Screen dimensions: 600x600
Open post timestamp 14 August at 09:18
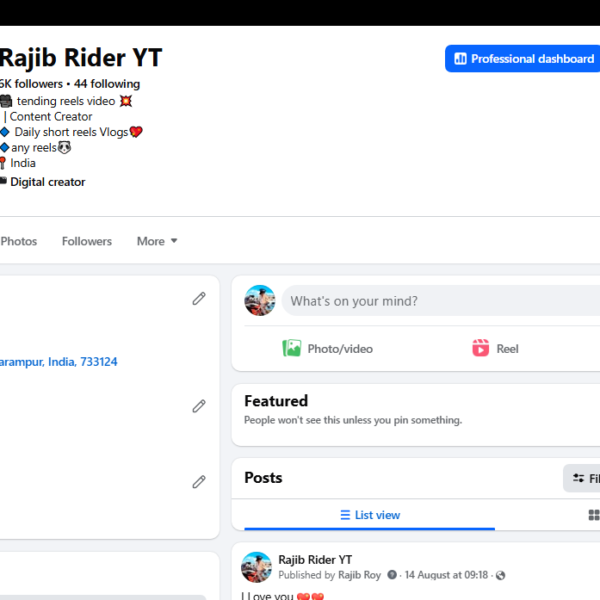pyautogui.click(x=447, y=575)
